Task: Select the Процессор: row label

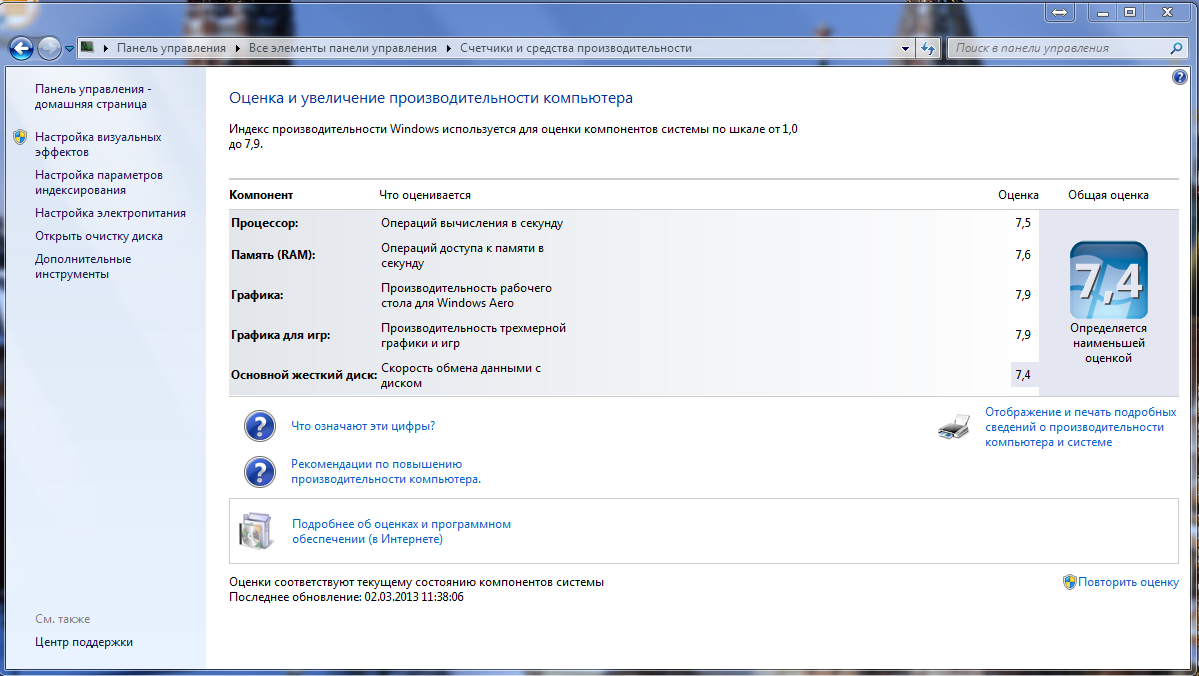Action: 265,223
